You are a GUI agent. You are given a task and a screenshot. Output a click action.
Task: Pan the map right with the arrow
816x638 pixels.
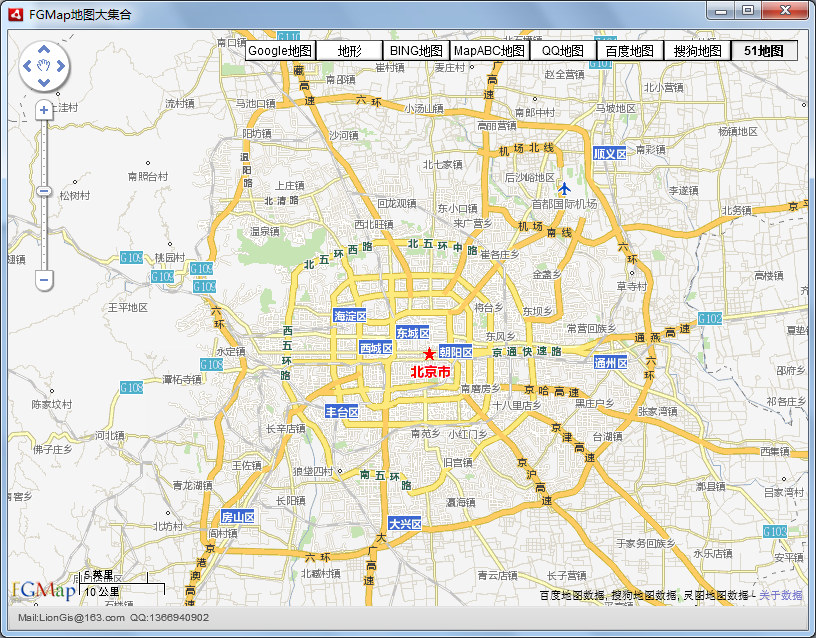pyautogui.click(x=61, y=66)
